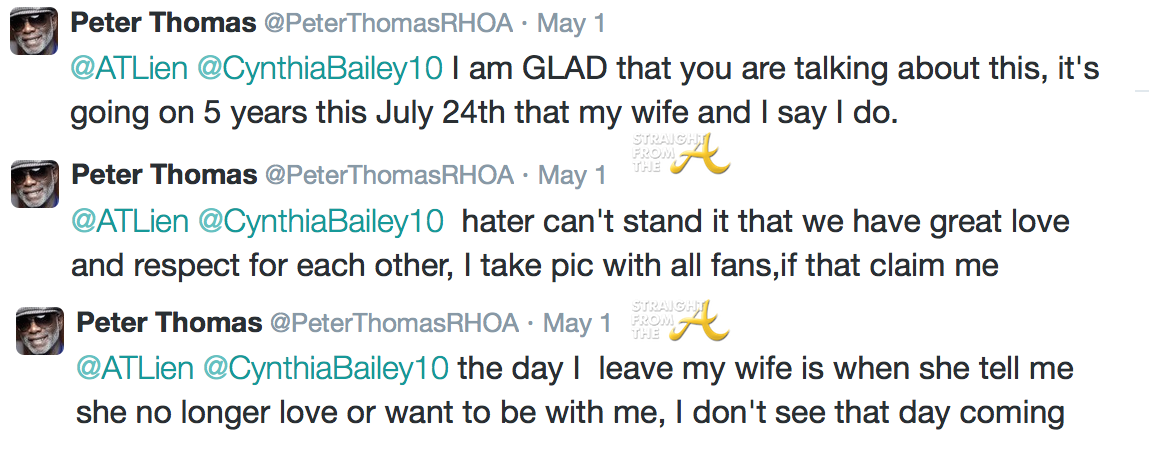
Task: Click the @PeterThomasRHOA handle in the third tweet
Action: tap(395, 322)
